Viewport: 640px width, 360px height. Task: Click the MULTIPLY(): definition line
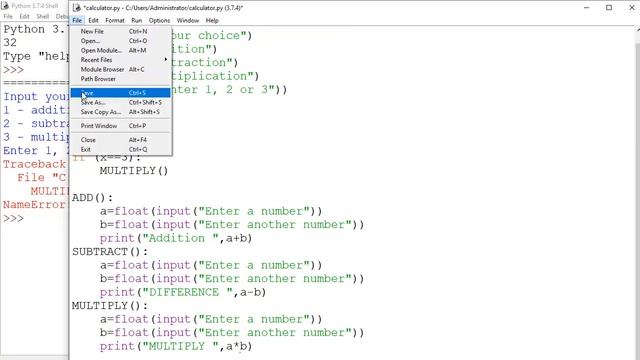click(110, 306)
